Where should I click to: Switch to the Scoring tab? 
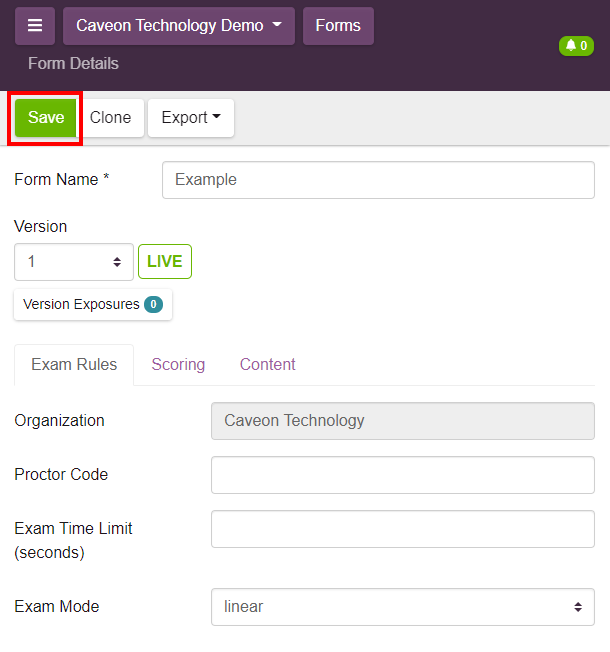(178, 364)
